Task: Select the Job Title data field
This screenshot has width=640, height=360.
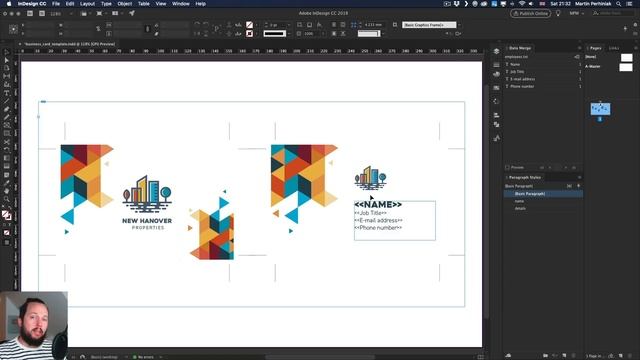Action: [543, 72]
